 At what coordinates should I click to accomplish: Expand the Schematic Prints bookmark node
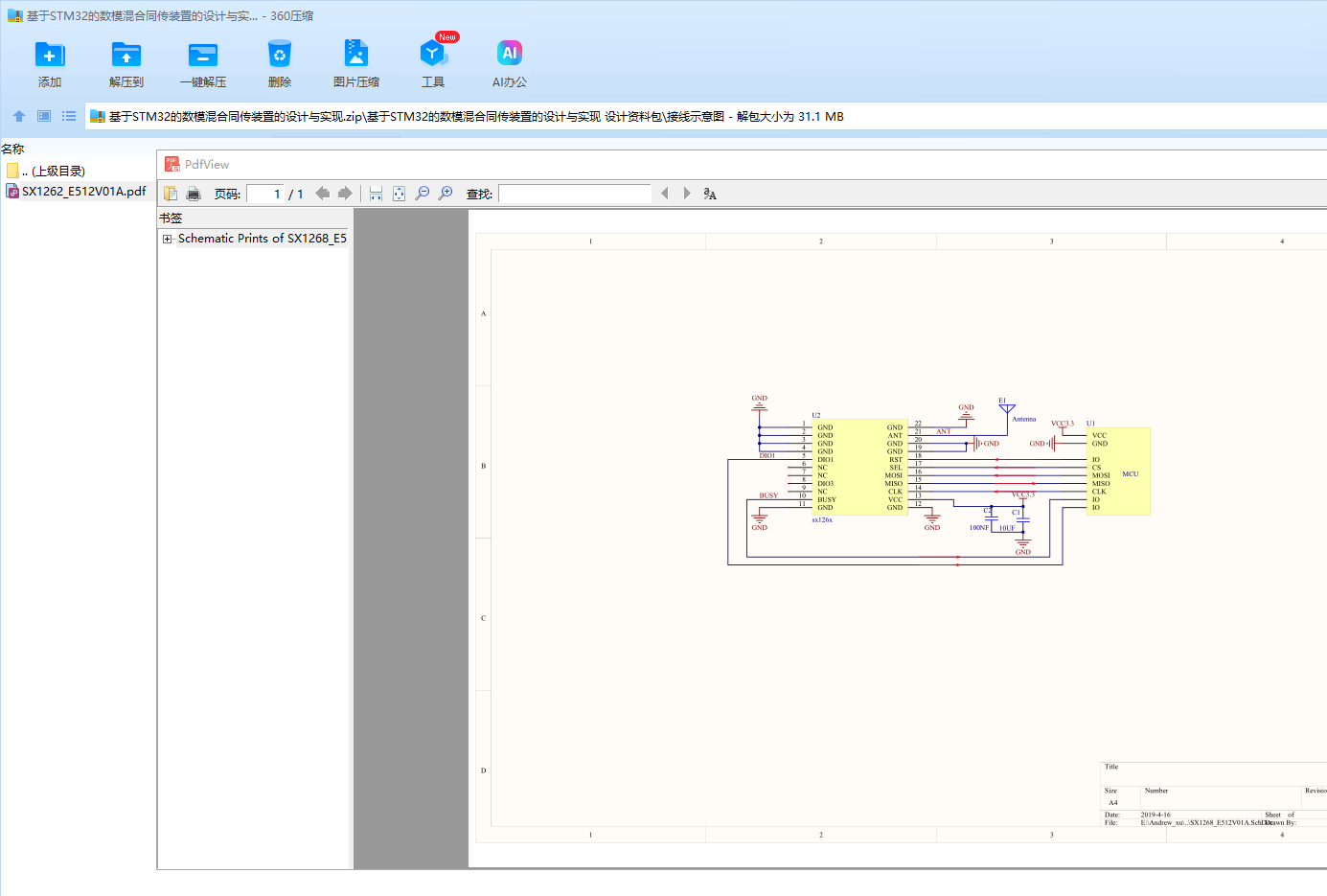(168, 239)
